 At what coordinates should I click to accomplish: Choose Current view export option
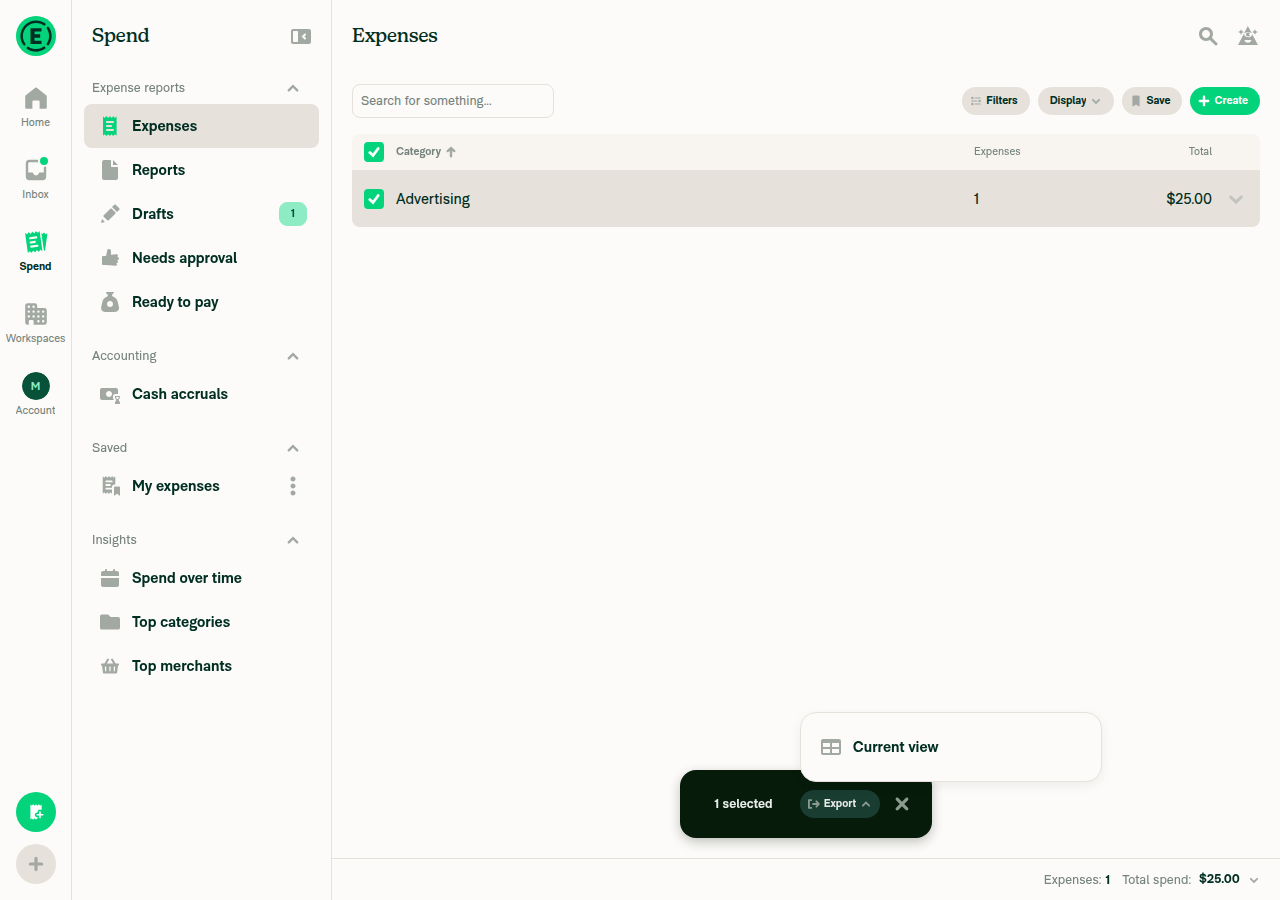[951, 747]
